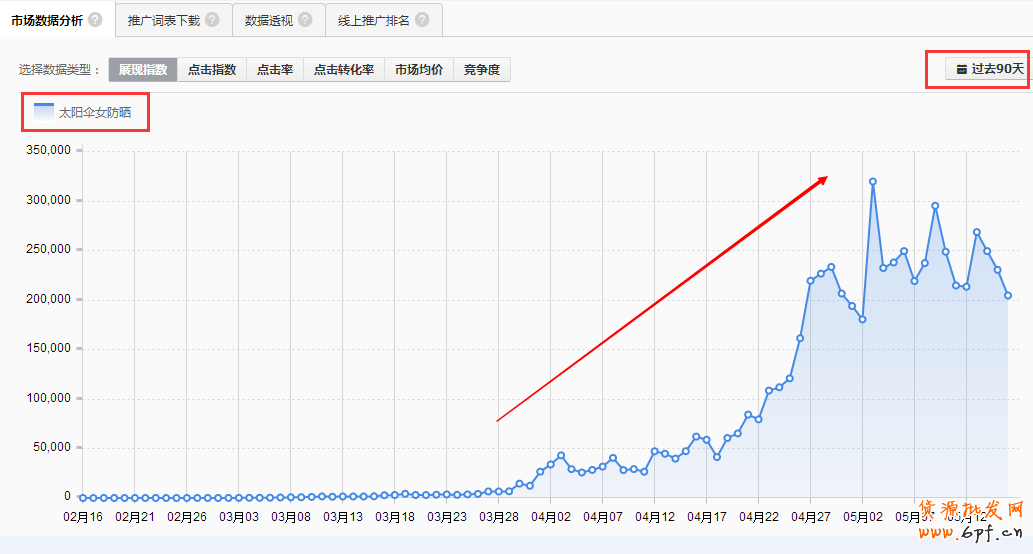The width and height of the screenshot is (1033, 554).
Task: Go to 线上推广排名 tab
Action: [373, 20]
